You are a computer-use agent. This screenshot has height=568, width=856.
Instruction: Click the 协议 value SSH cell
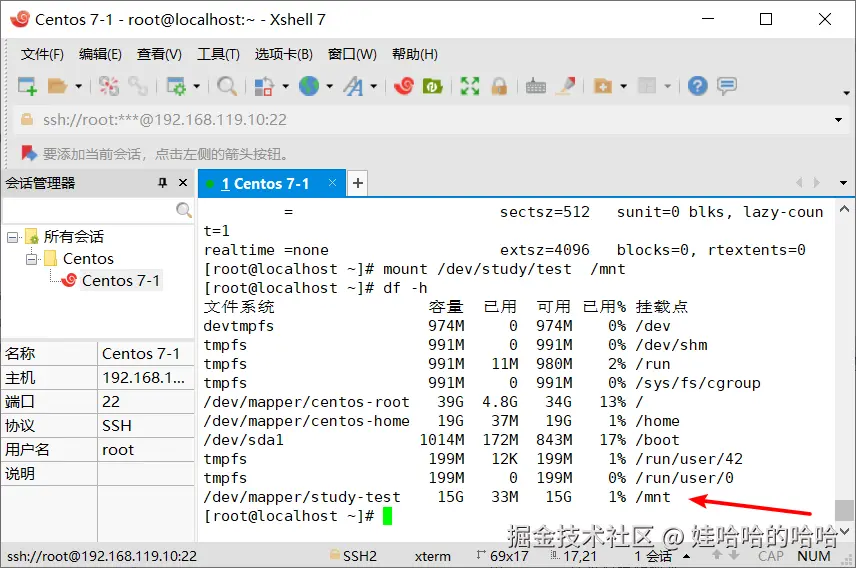click(x=146, y=426)
